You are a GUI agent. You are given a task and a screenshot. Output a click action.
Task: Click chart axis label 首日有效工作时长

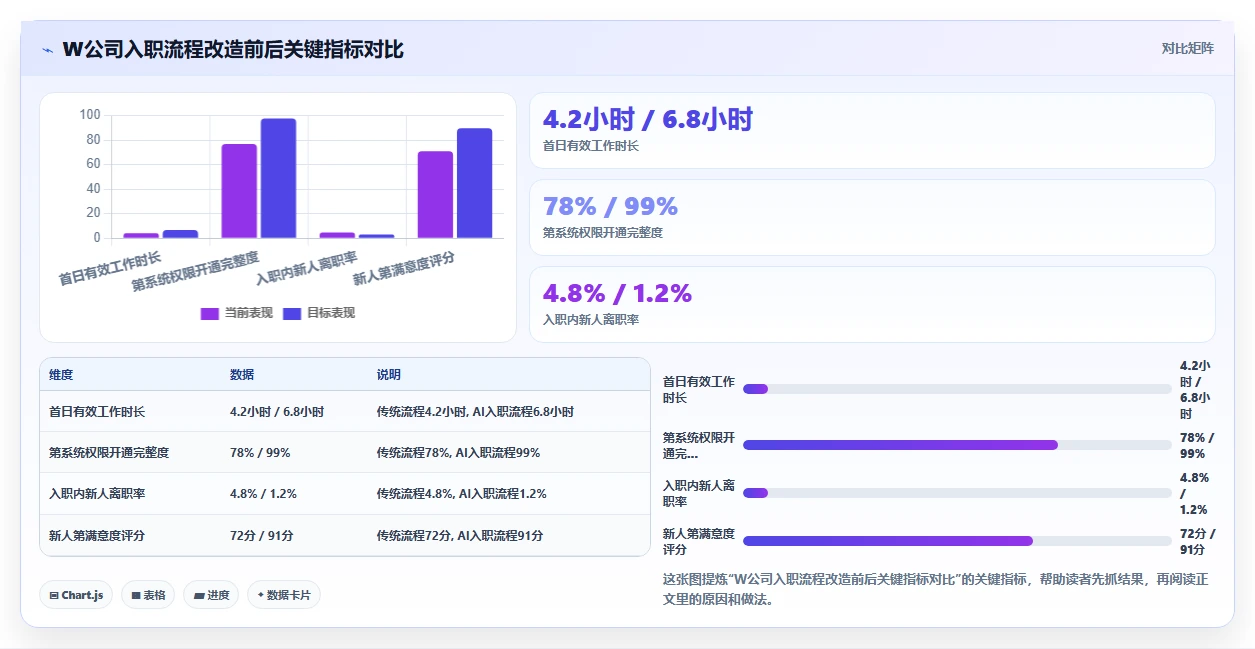point(110,269)
